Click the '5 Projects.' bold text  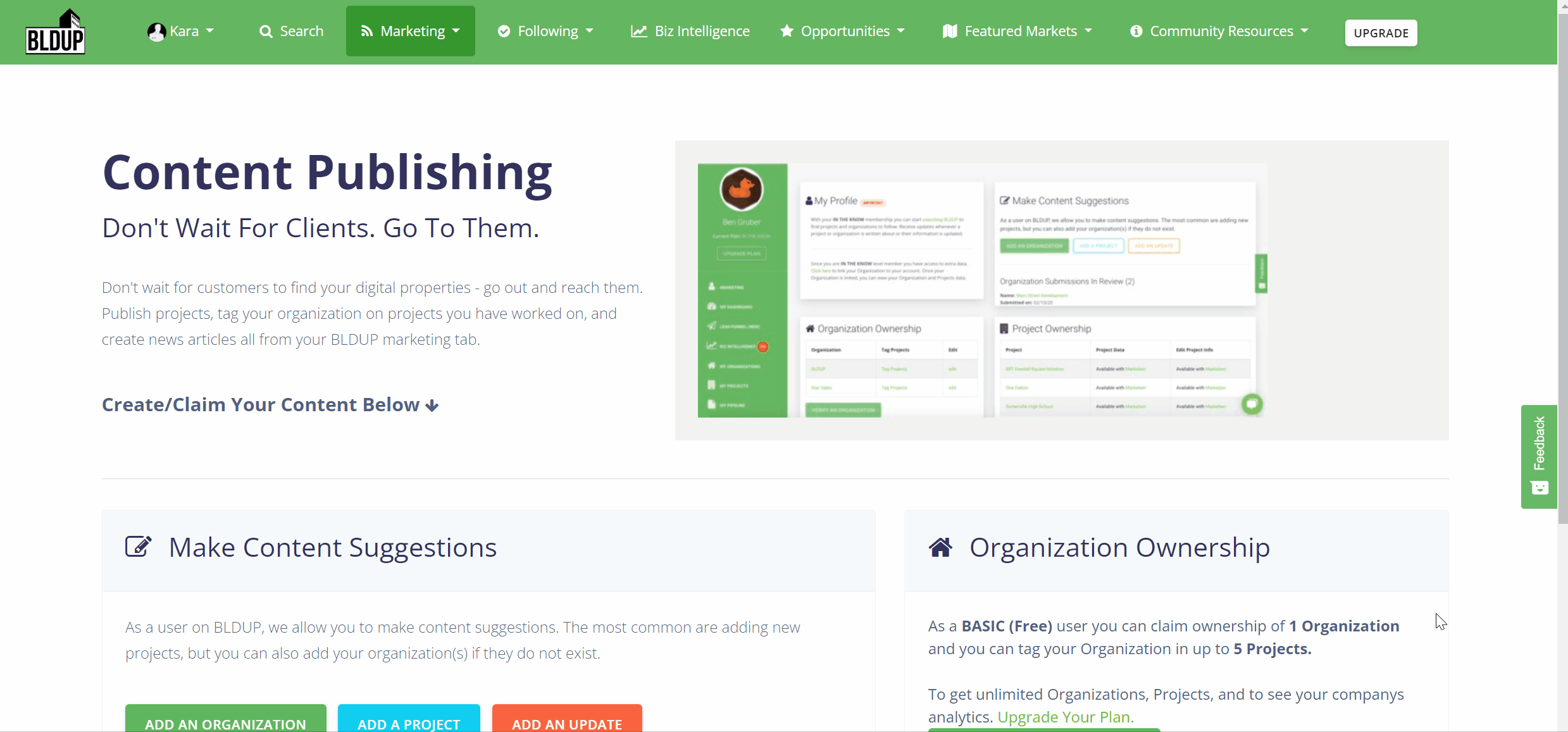tap(1272, 648)
